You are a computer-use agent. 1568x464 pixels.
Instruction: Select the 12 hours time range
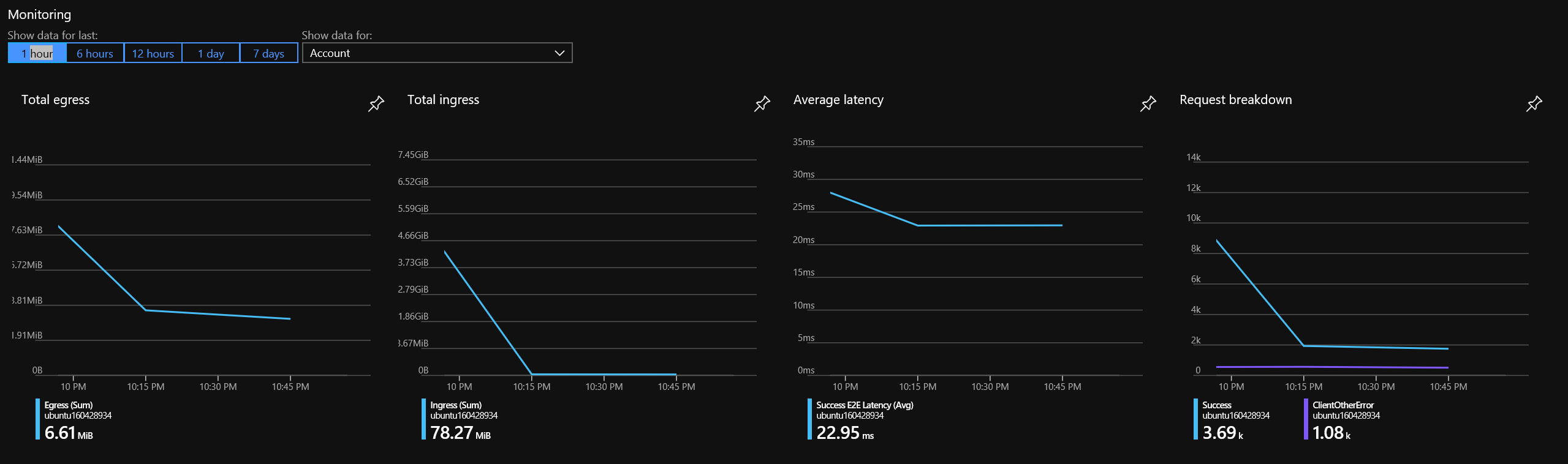click(153, 53)
